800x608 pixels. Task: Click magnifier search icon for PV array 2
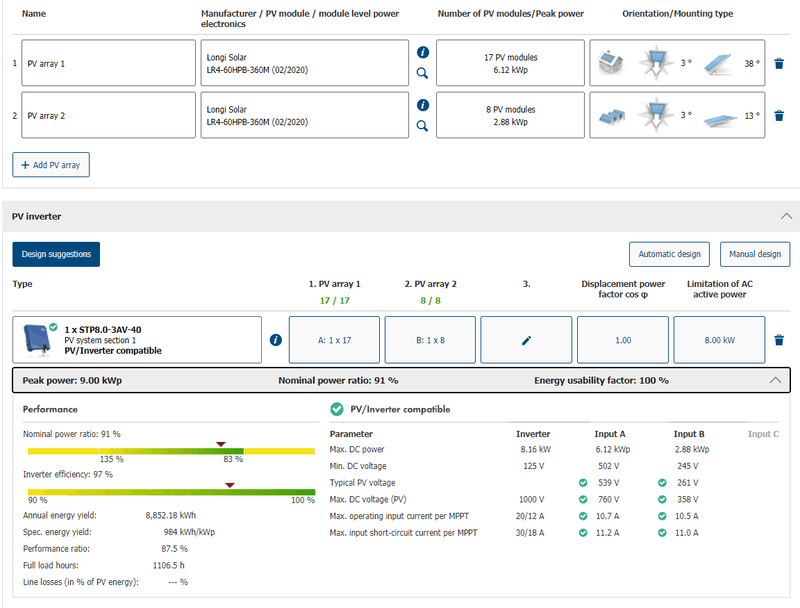tap(422, 126)
